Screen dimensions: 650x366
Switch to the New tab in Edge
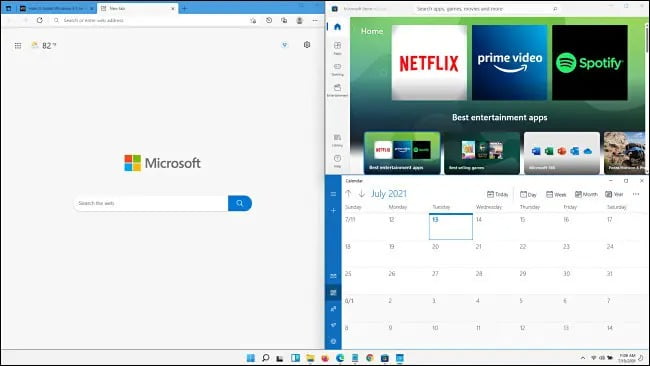point(137,8)
